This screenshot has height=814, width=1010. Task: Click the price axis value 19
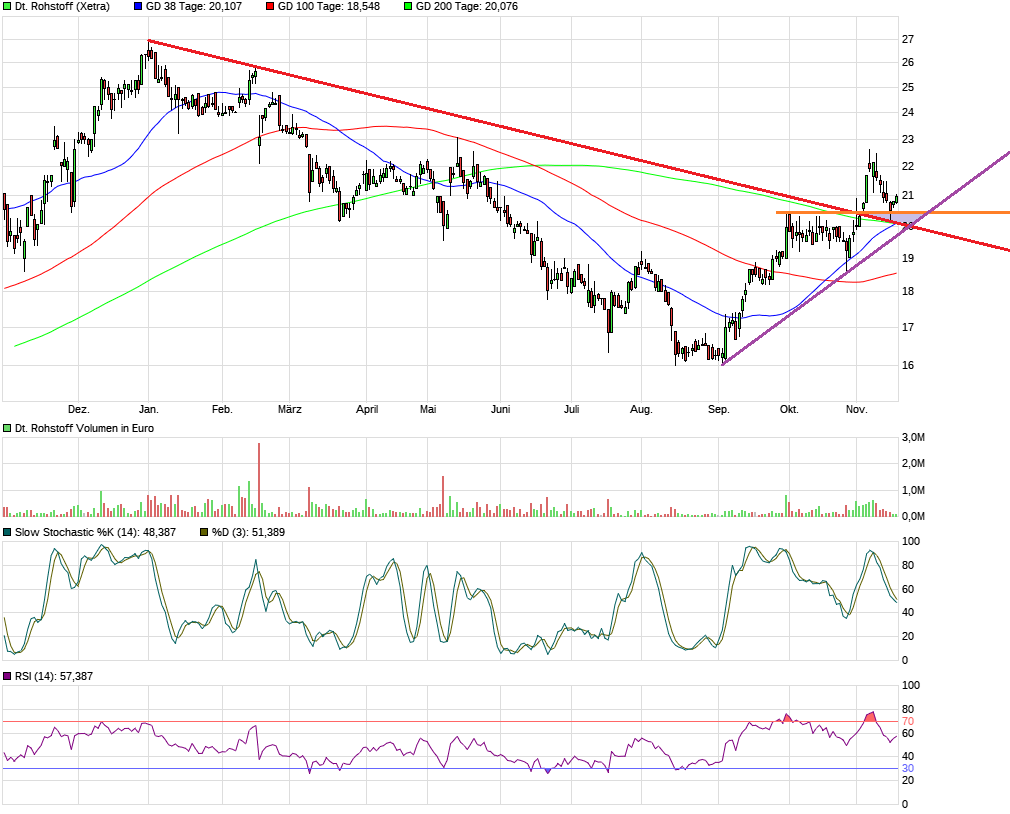pos(908,258)
